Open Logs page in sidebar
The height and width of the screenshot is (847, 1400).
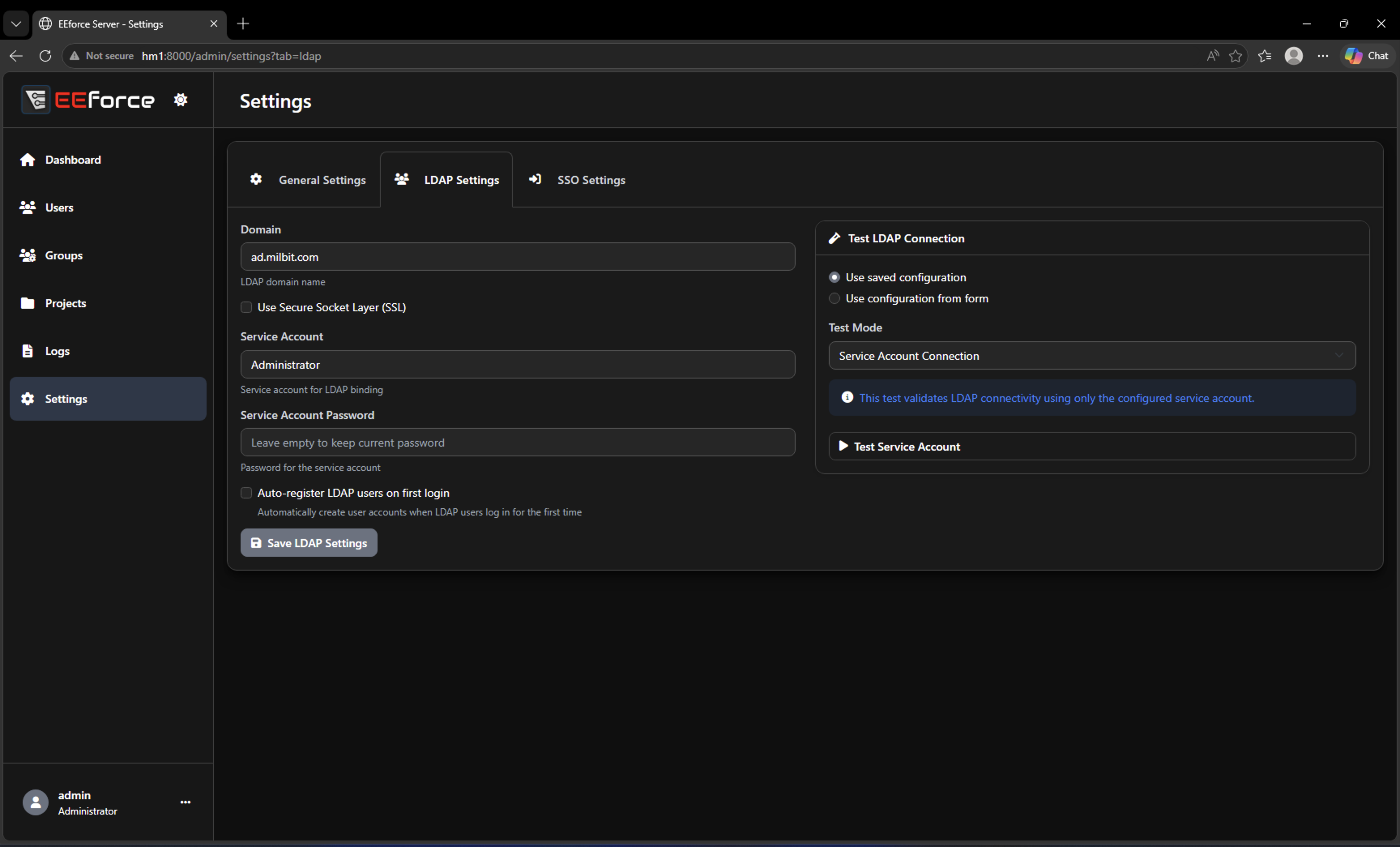click(x=108, y=351)
